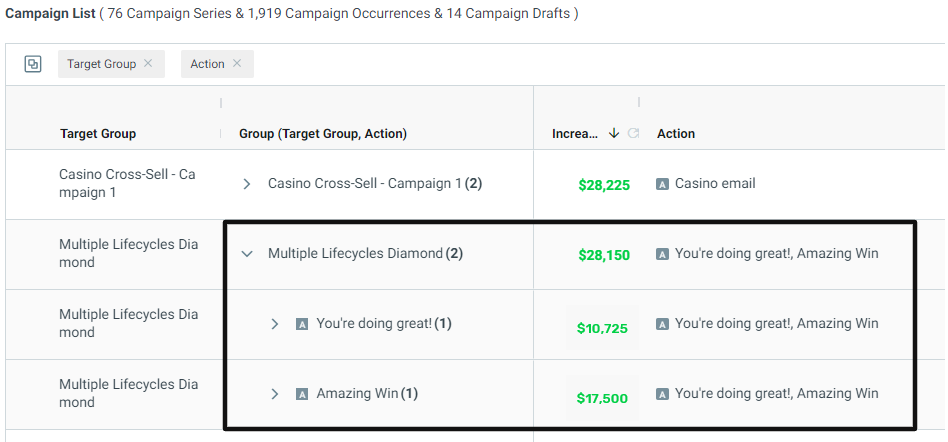Screen dimensions: 948x442
Task: Click the Target Group column header
Action: pos(98,134)
